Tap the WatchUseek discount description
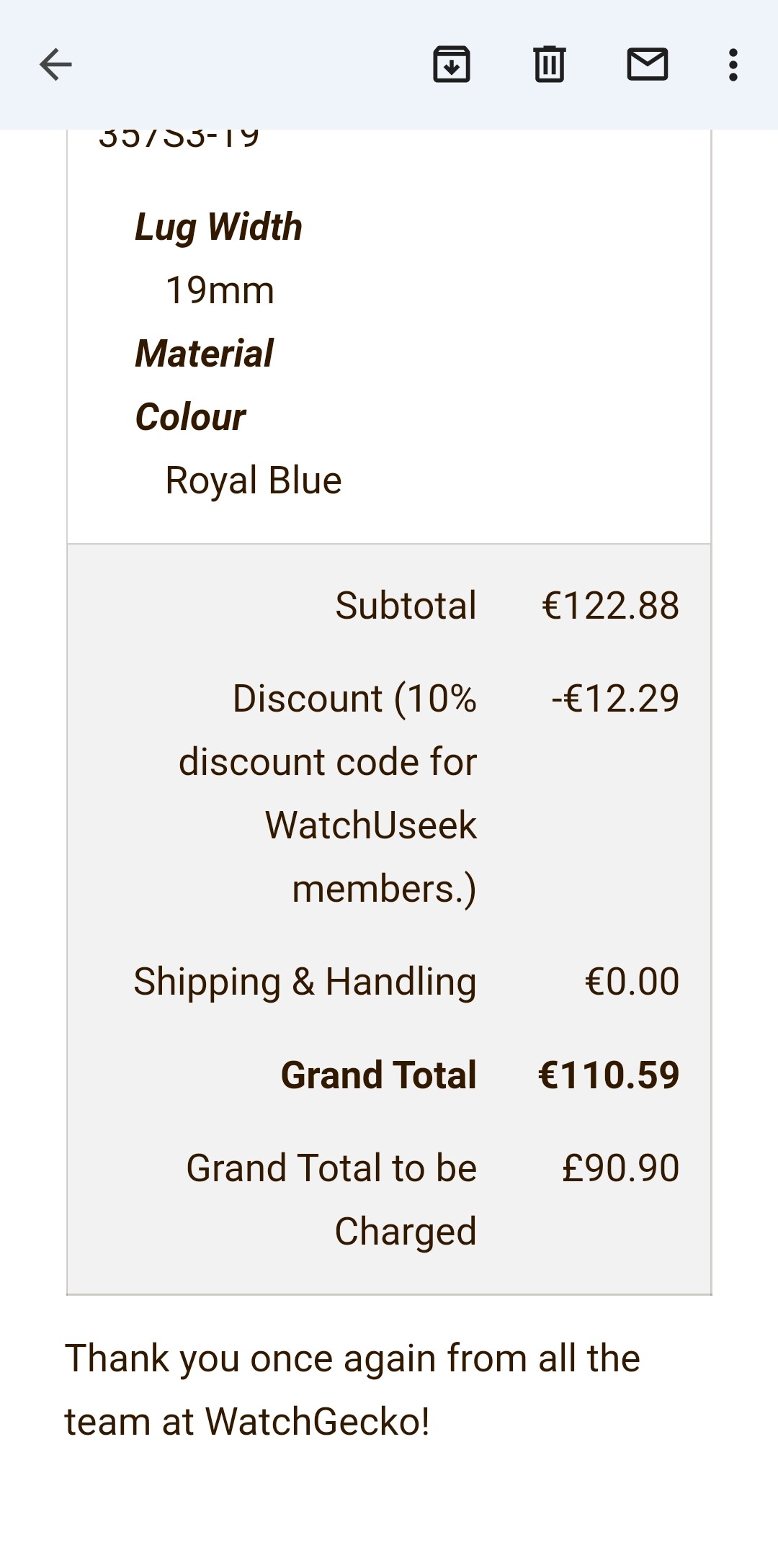Image resolution: width=778 pixels, height=1568 pixels. tap(328, 793)
